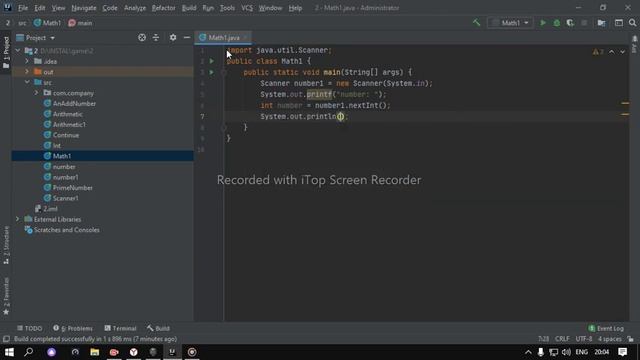This screenshot has width=640, height=360.
Task: Toggle the tool window bars icon in the status bar
Action: tap(6, 339)
